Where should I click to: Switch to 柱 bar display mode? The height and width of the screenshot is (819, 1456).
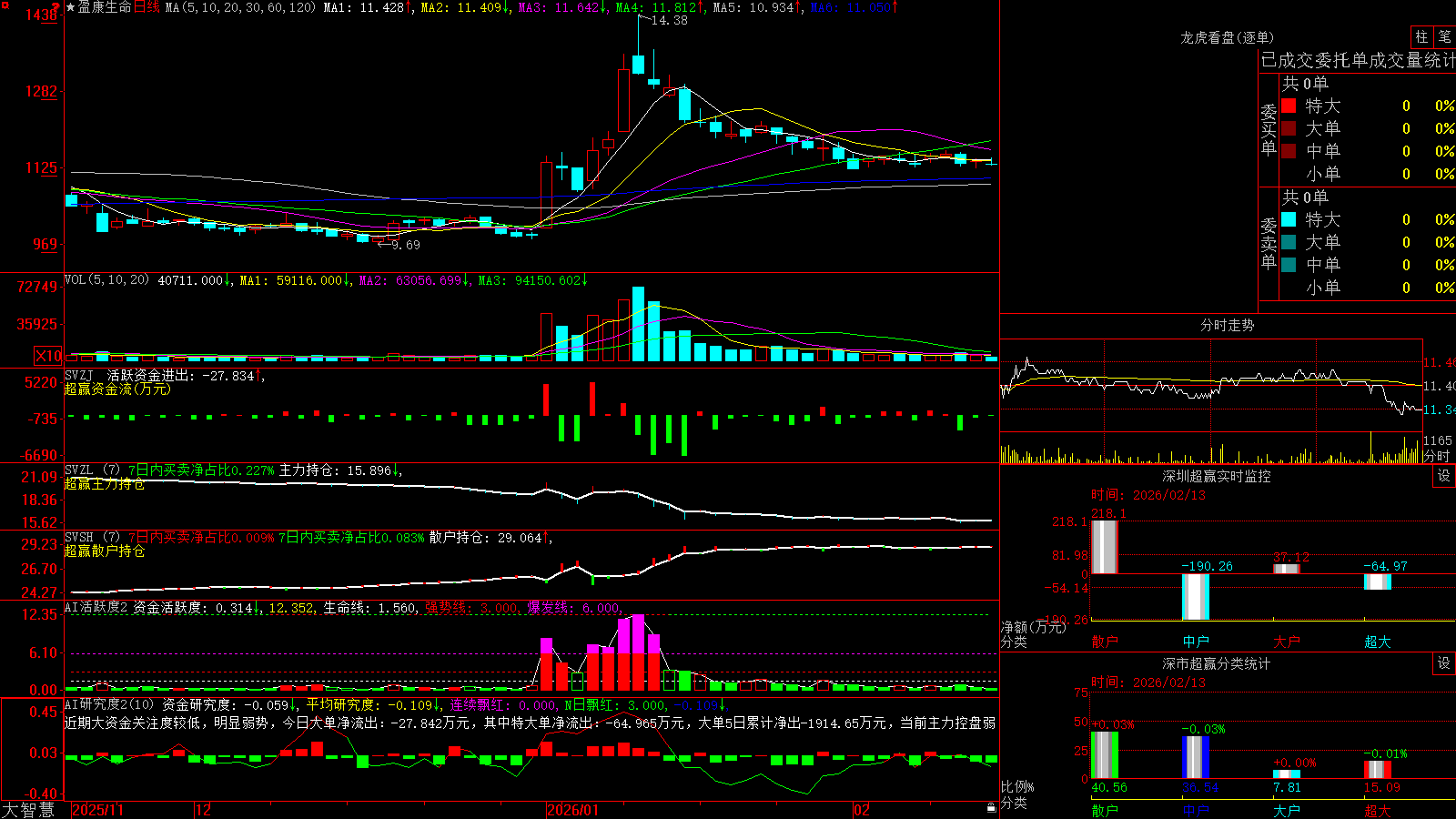pos(1421,36)
